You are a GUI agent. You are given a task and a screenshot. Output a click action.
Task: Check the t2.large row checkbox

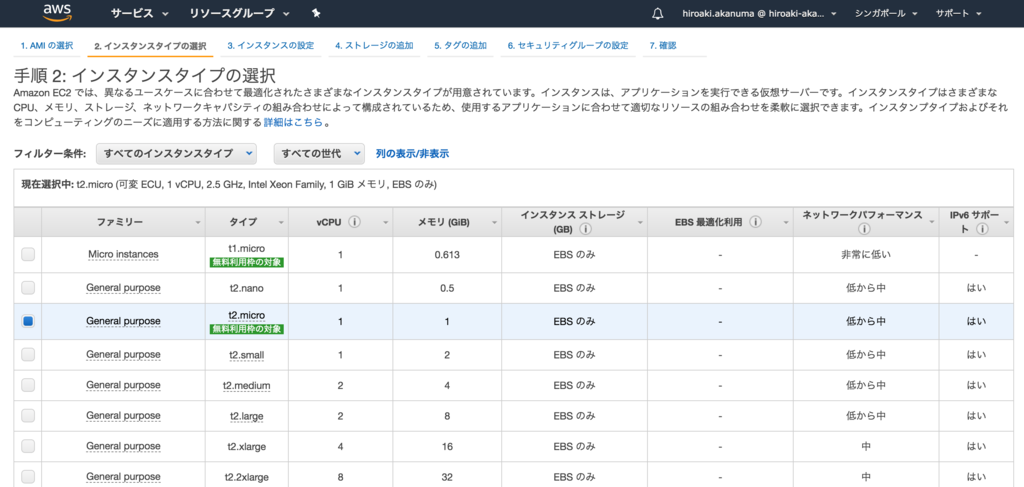click(x=28, y=415)
